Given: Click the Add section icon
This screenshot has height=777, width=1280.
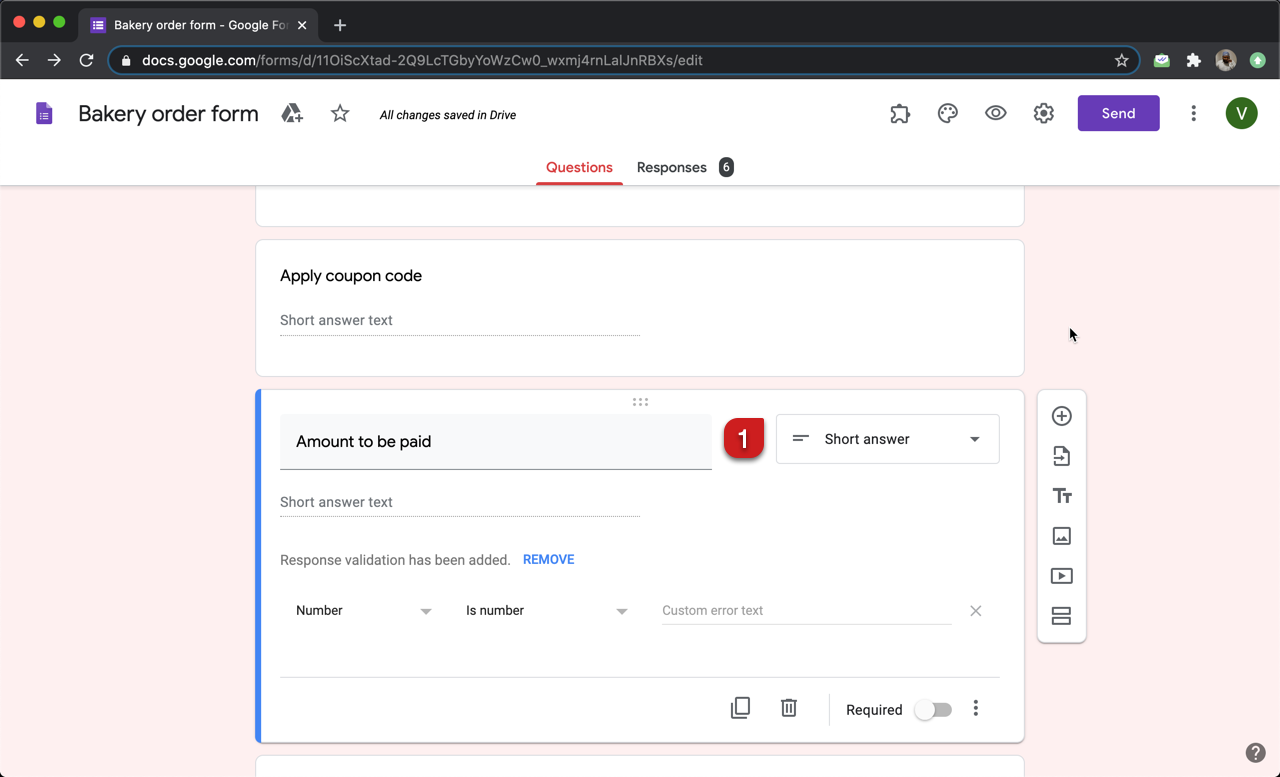Looking at the screenshot, I should tap(1061, 616).
